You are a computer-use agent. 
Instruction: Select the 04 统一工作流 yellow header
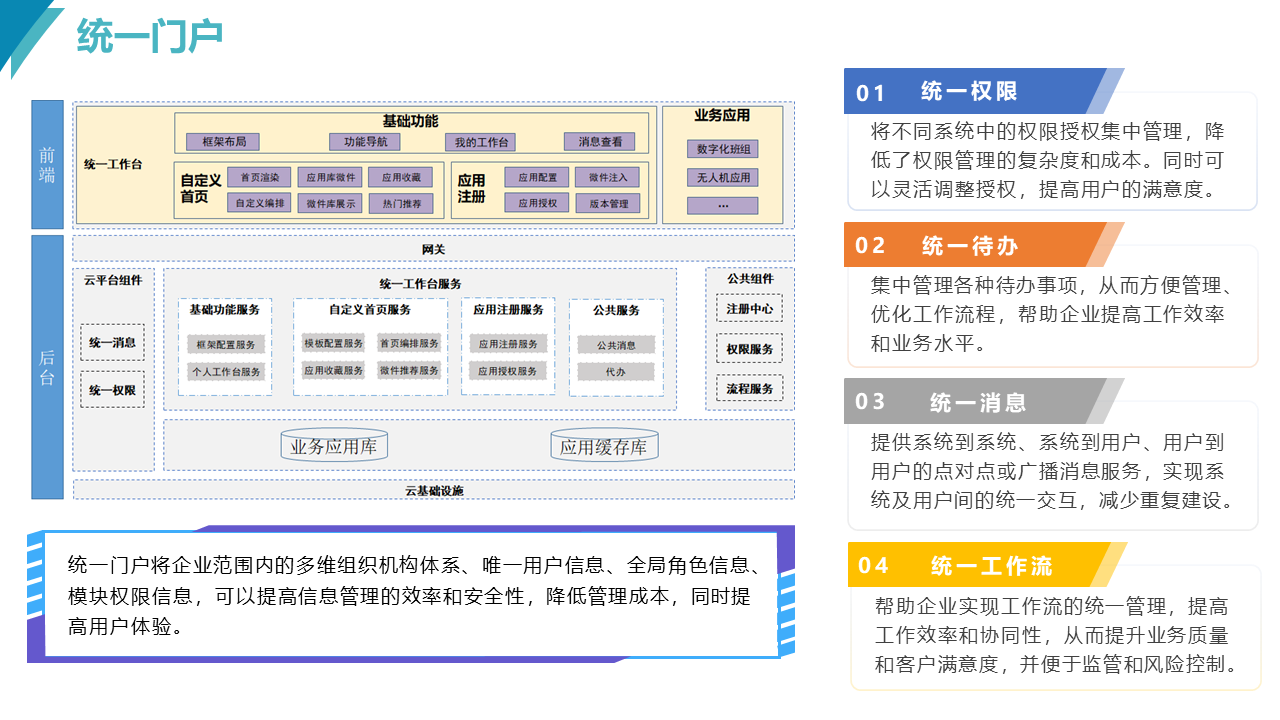tap(986, 565)
